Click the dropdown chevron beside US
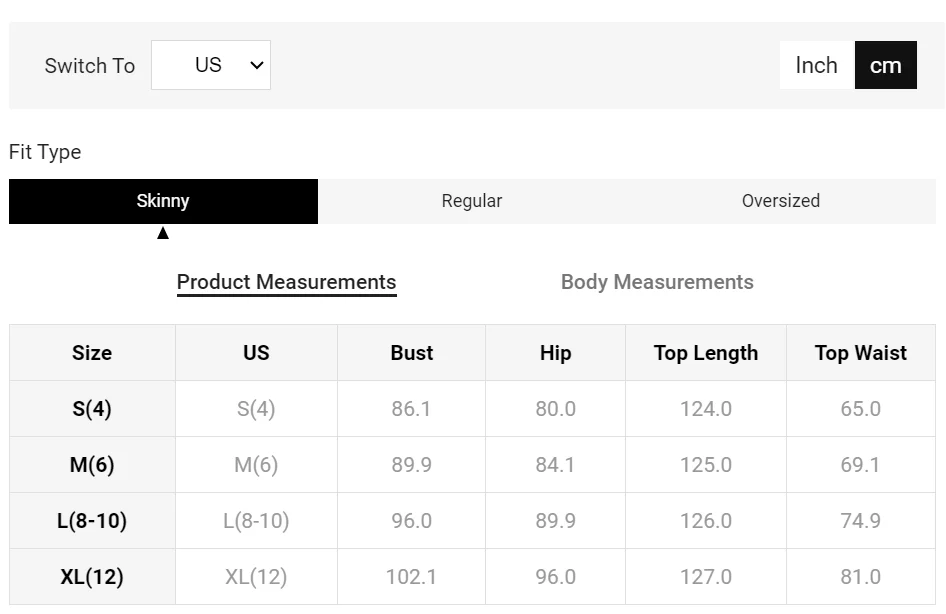Image resolution: width=946 pixels, height=614 pixels. [257, 65]
